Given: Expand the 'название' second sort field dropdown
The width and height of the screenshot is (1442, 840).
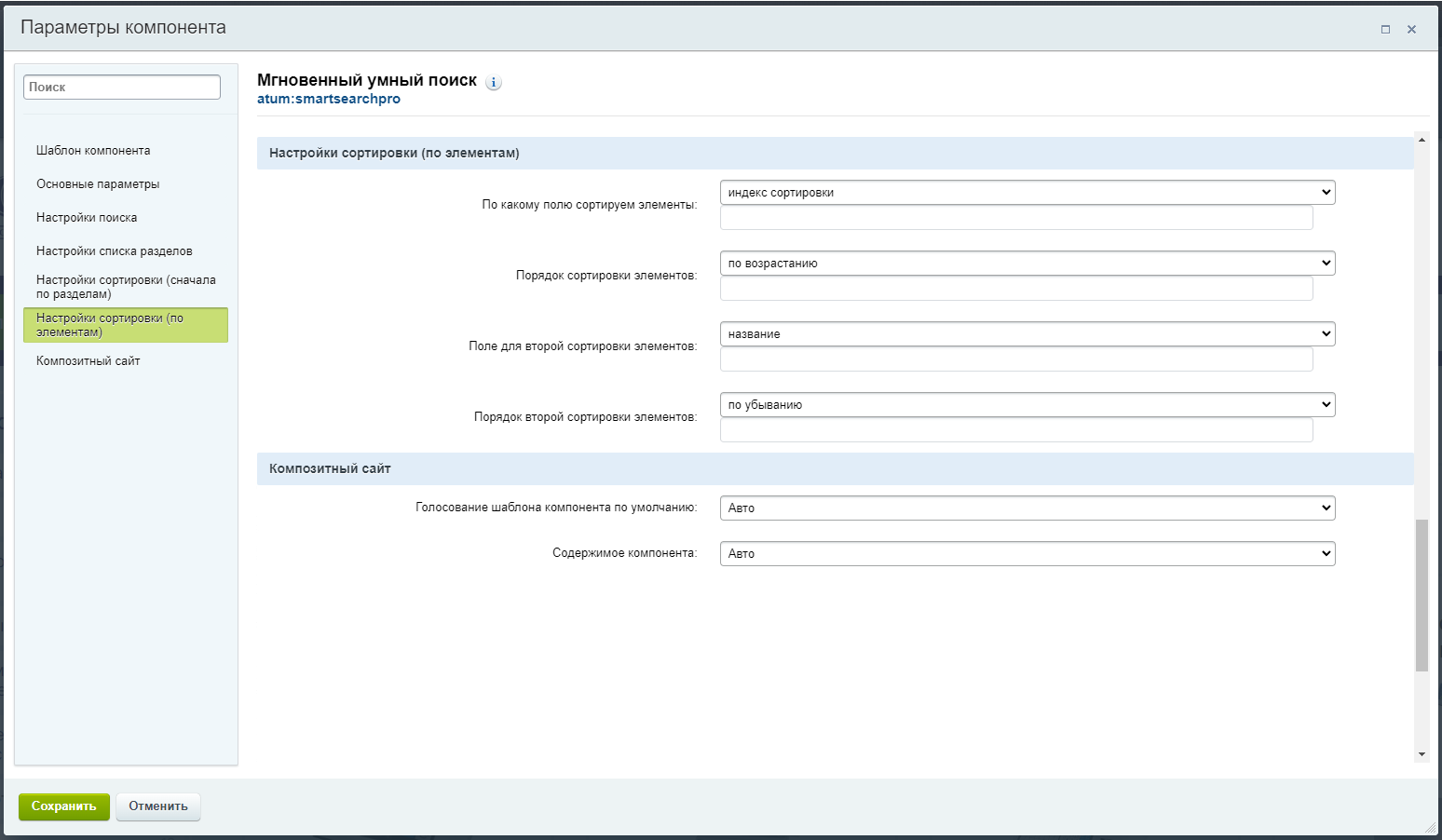Looking at the screenshot, I should click(x=1027, y=334).
